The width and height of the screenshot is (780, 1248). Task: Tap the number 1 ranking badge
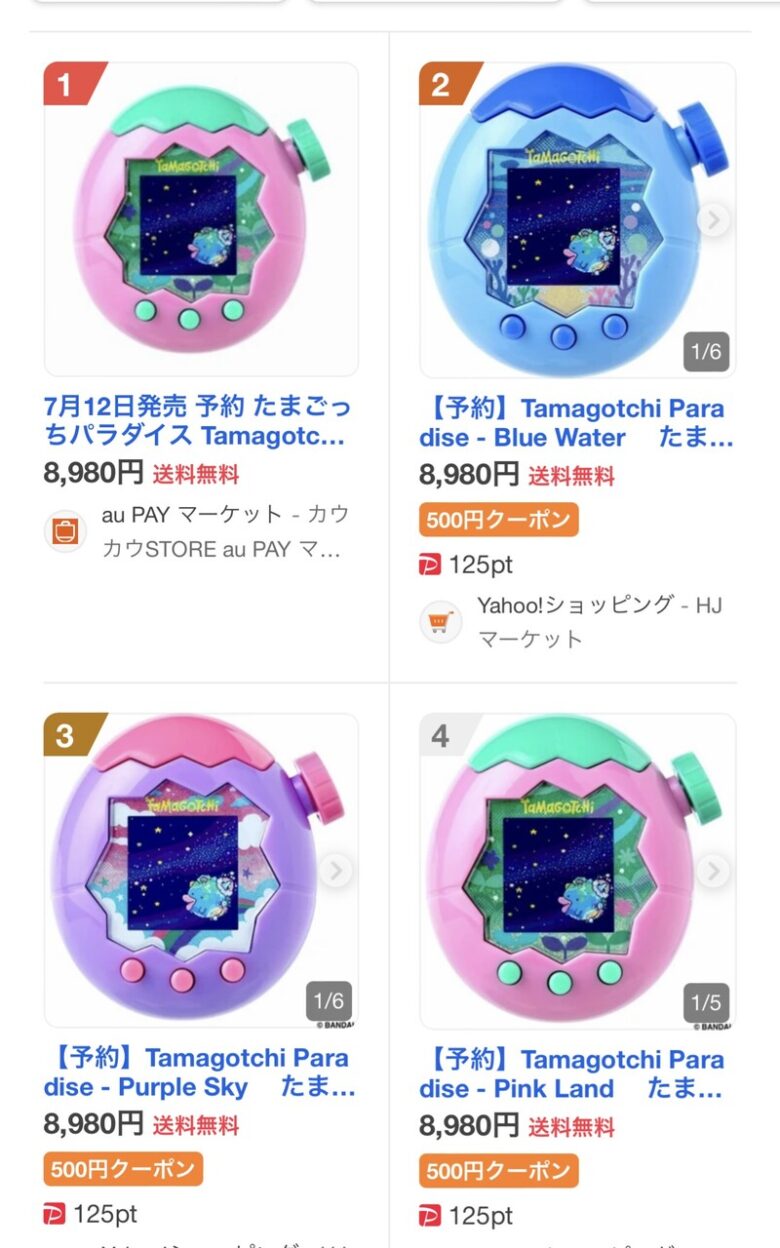tap(68, 86)
